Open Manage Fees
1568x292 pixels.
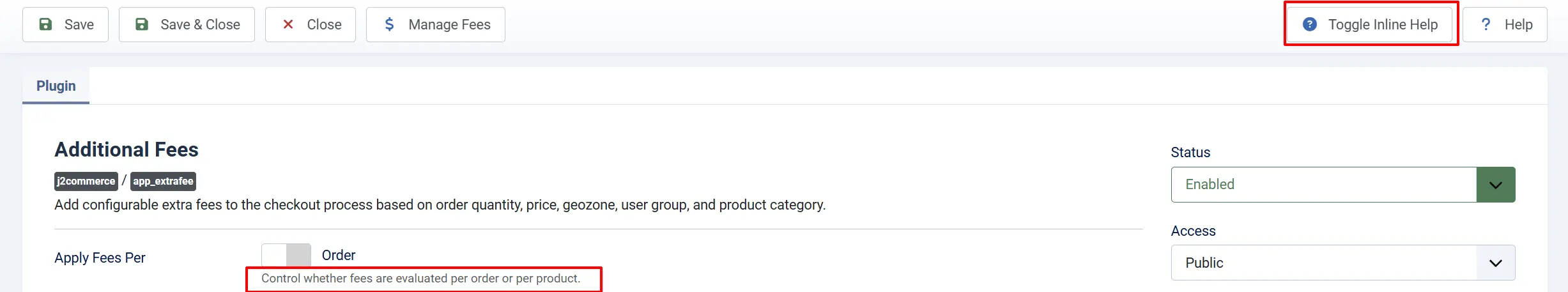coord(436,24)
